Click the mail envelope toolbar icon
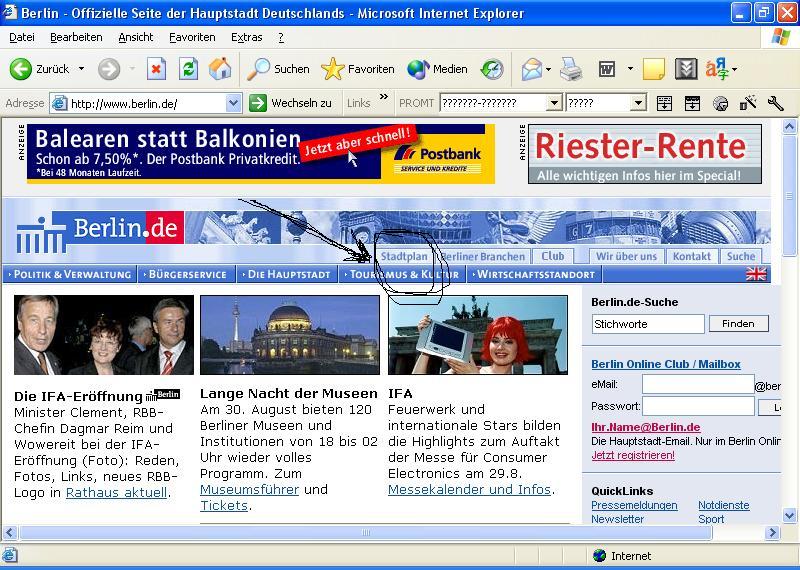Viewport: 800px width, 570px height. [531, 69]
